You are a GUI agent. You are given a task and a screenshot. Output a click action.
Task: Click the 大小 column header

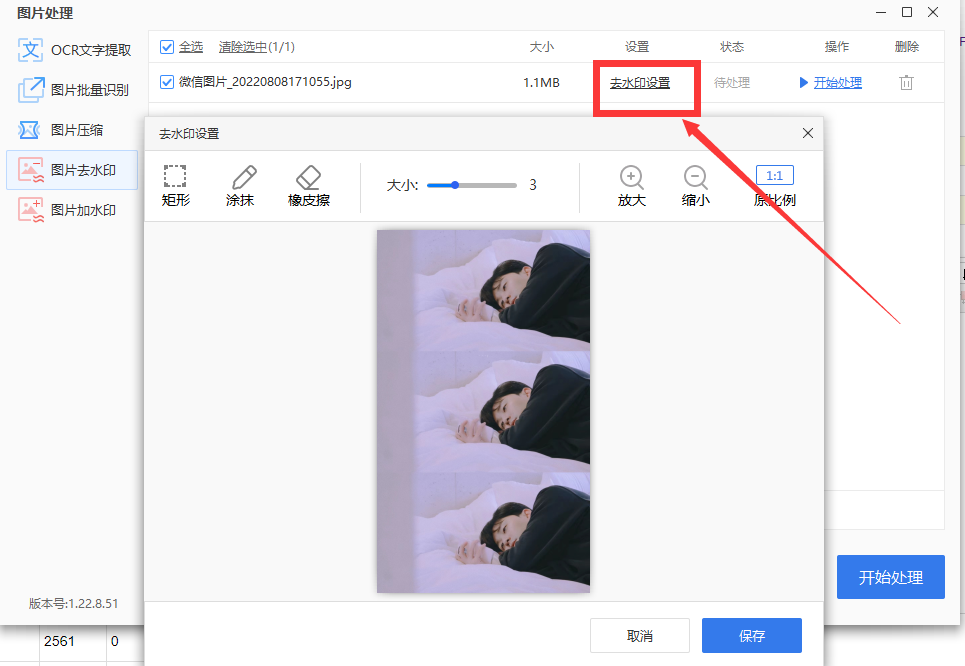click(x=542, y=47)
